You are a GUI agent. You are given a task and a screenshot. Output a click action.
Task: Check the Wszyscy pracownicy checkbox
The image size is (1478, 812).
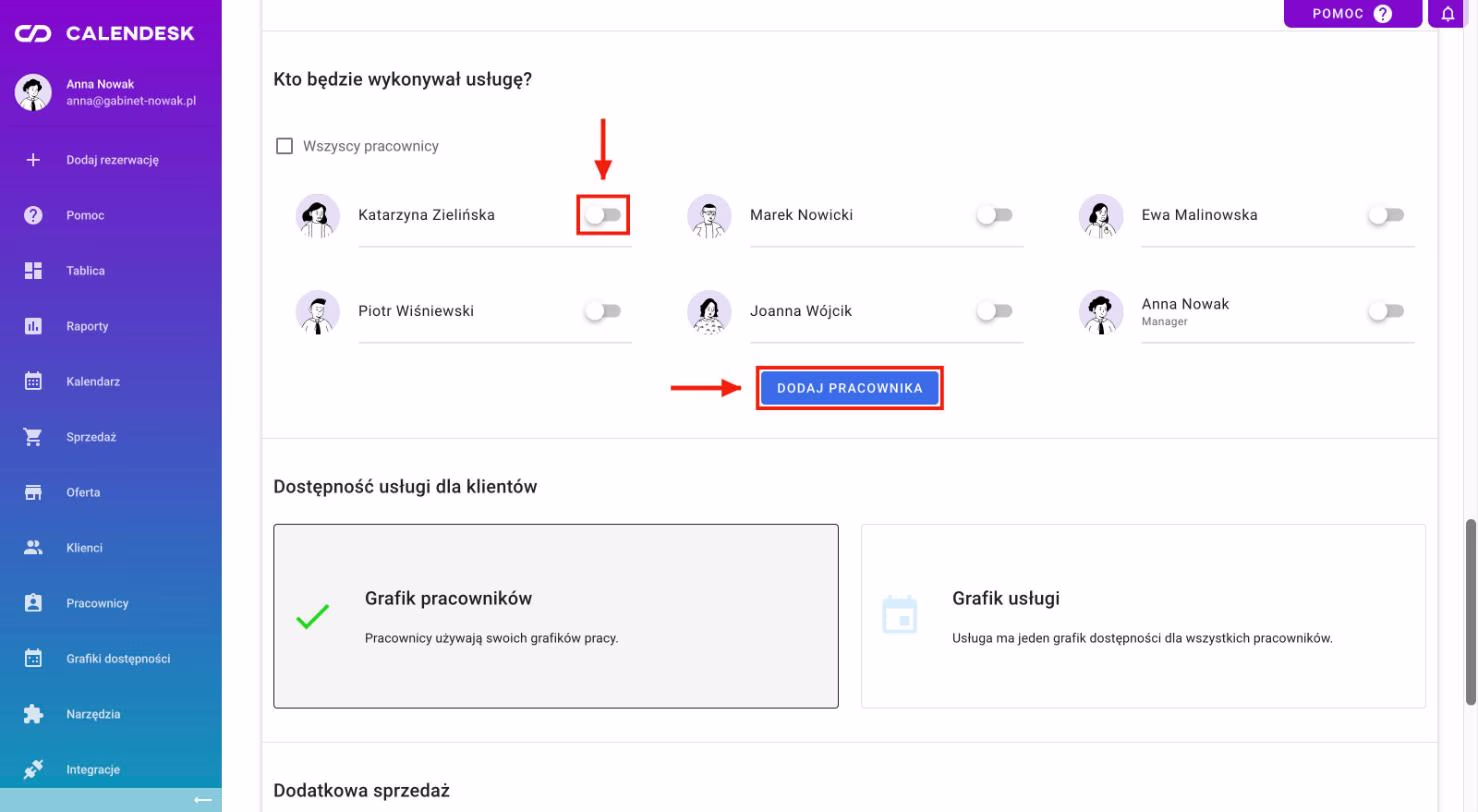(x=284, y=146)
